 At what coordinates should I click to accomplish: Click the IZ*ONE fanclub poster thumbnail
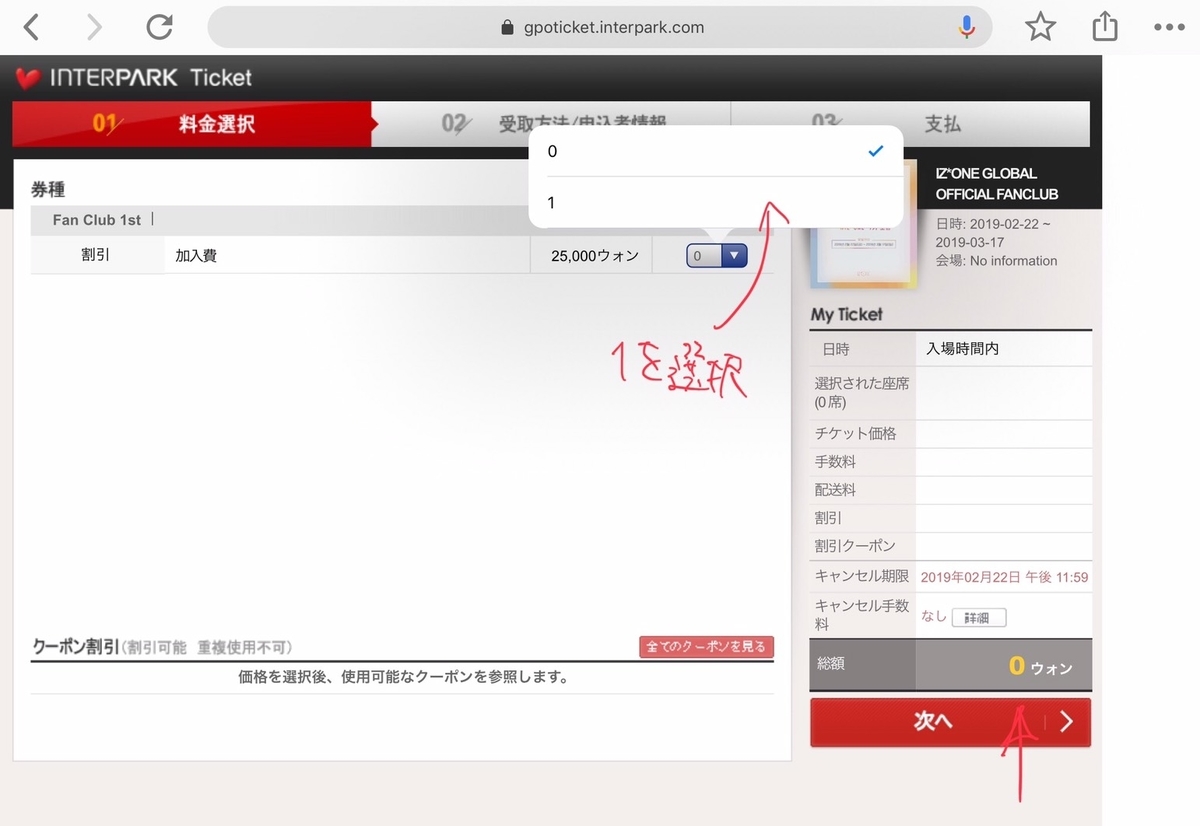click(863, 225)
